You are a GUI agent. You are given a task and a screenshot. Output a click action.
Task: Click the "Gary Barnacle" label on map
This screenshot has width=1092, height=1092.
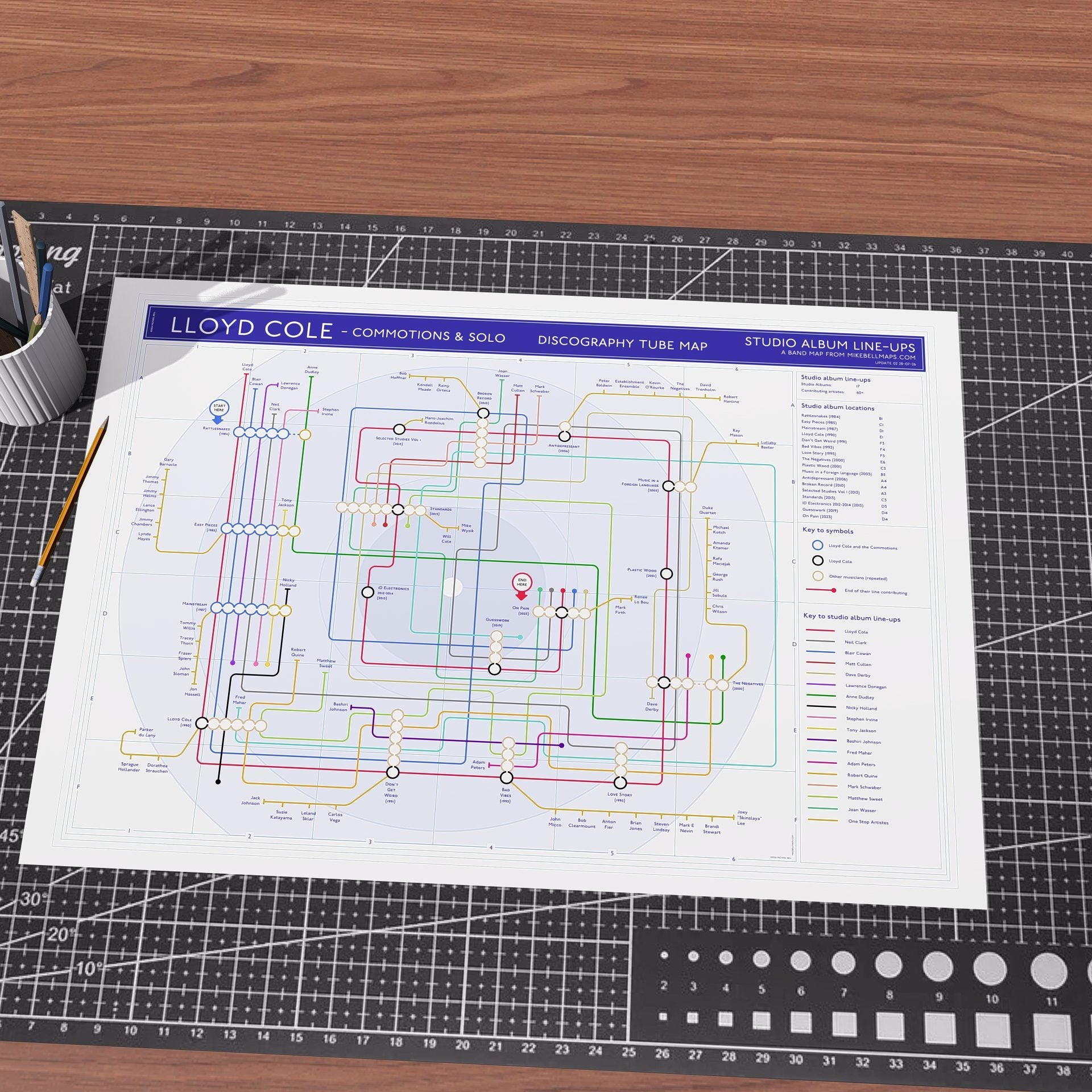pyautogui.click(x=168, y=462)
